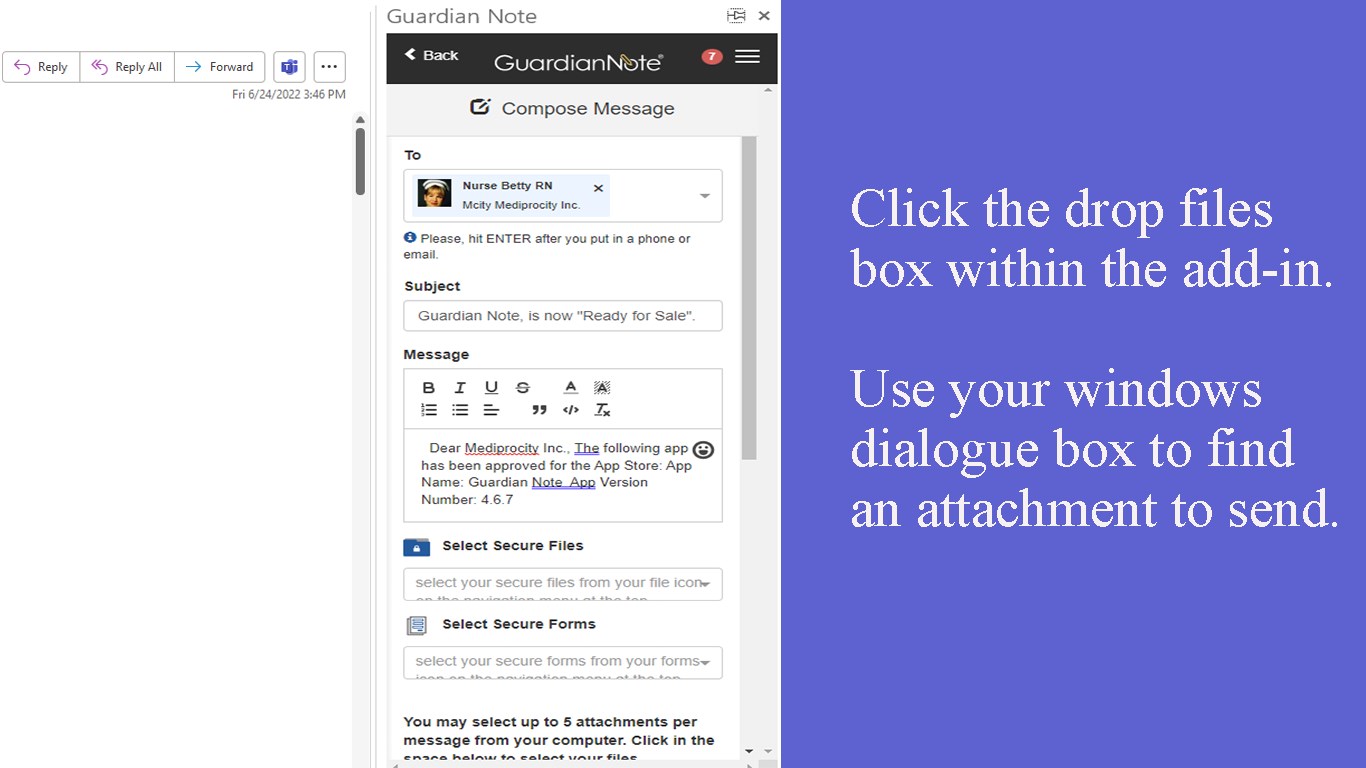Open More actions ellipsis in Outlook

click(330, 67)
